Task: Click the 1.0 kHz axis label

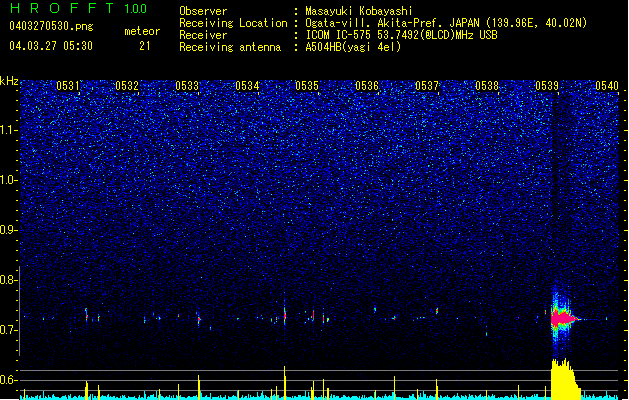Action: point(8,180)
